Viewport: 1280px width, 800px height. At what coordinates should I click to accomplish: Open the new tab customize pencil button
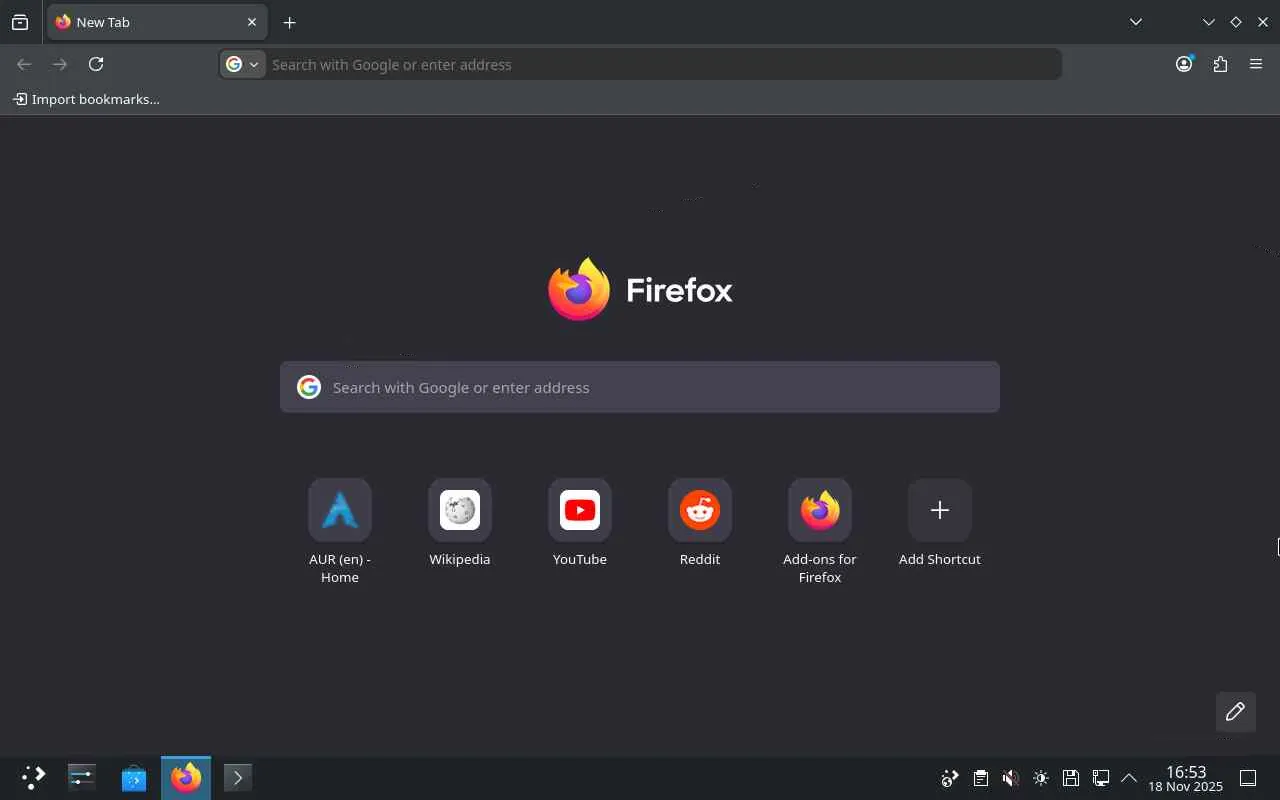pyautogui.click(x=1236, y=712)
